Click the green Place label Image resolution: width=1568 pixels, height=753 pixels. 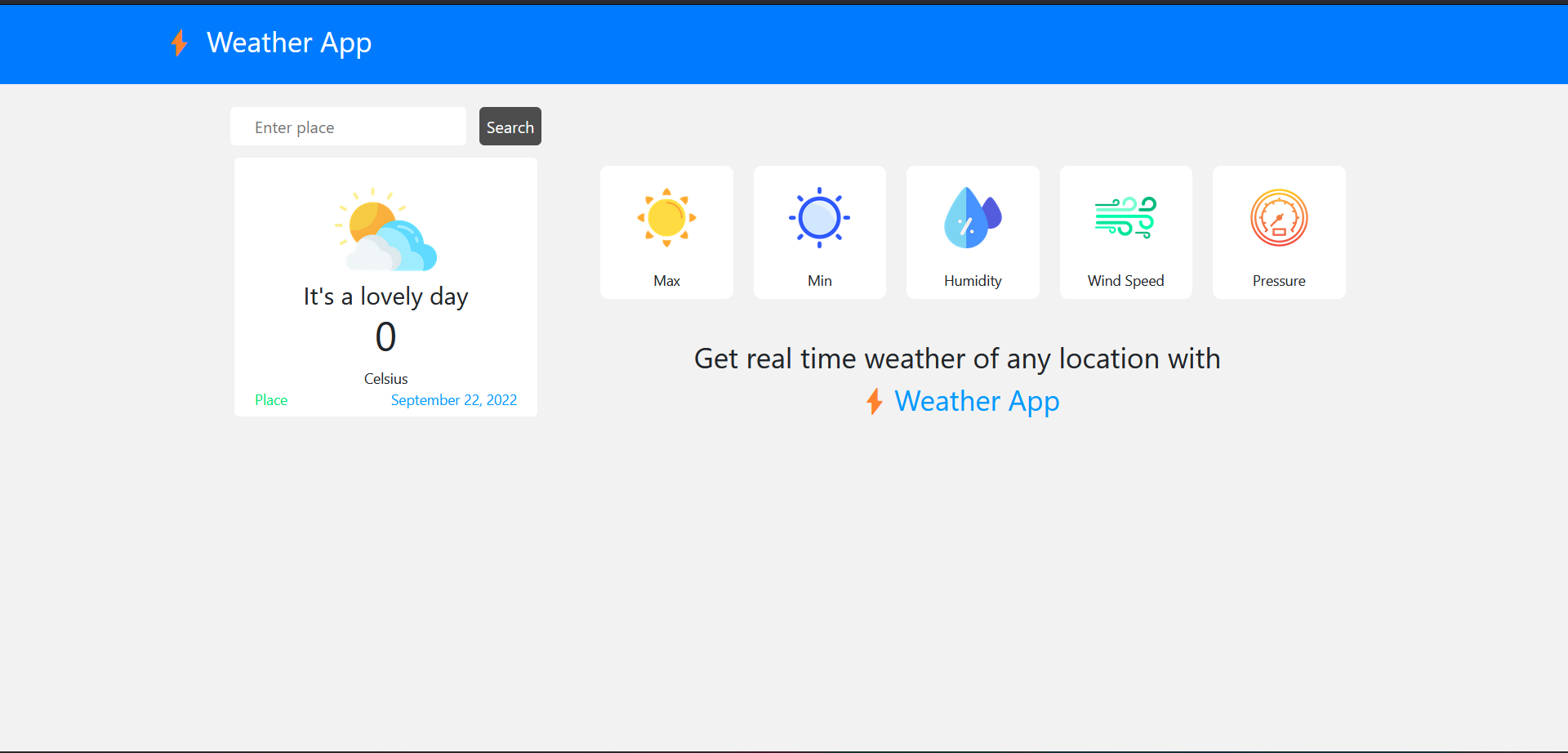point(271,399)
